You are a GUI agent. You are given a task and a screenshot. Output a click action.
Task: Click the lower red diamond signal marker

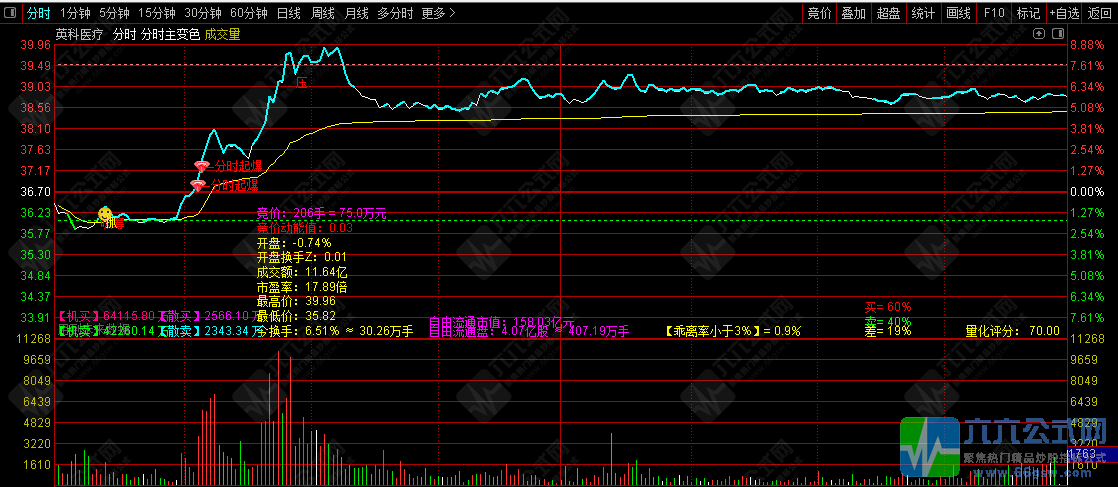pyautogui.click(x=198, y=186)
